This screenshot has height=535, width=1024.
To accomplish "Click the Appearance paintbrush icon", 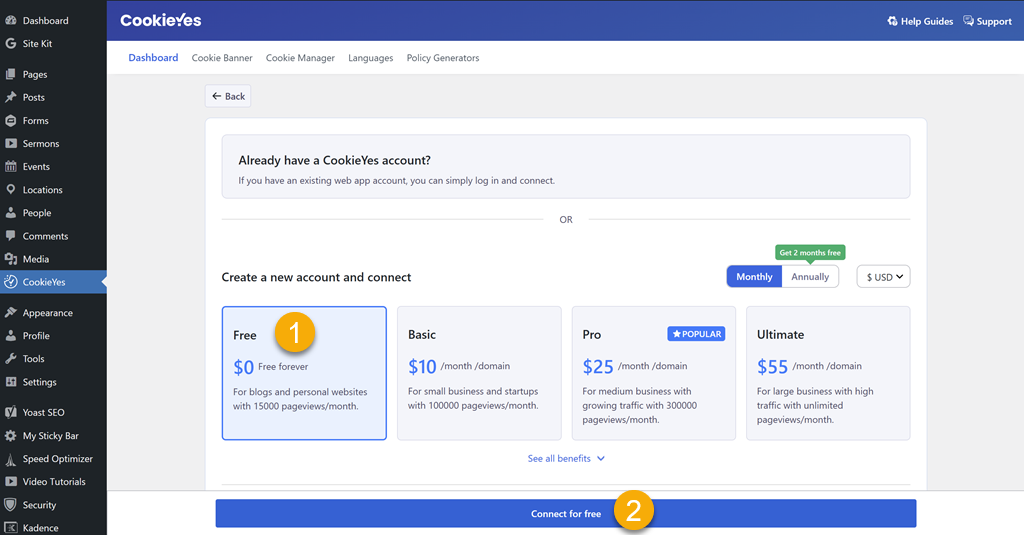I will pos(10,312).
